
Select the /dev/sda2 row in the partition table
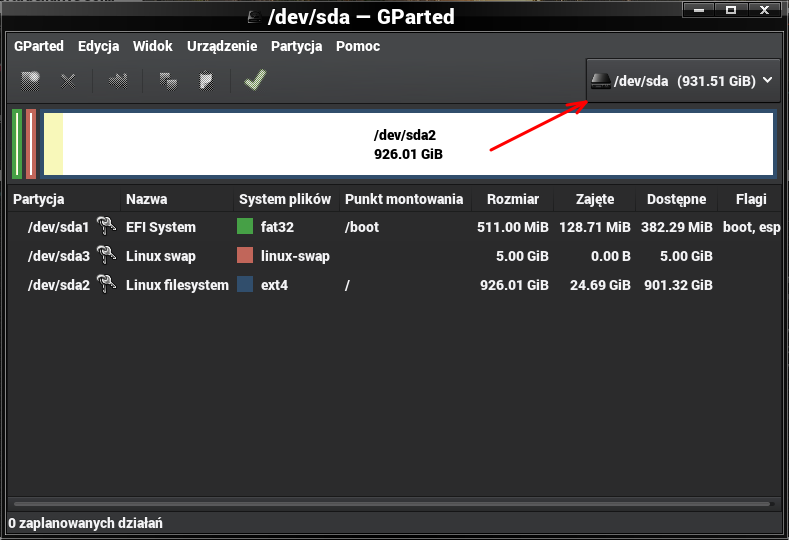tap(394, 285)
